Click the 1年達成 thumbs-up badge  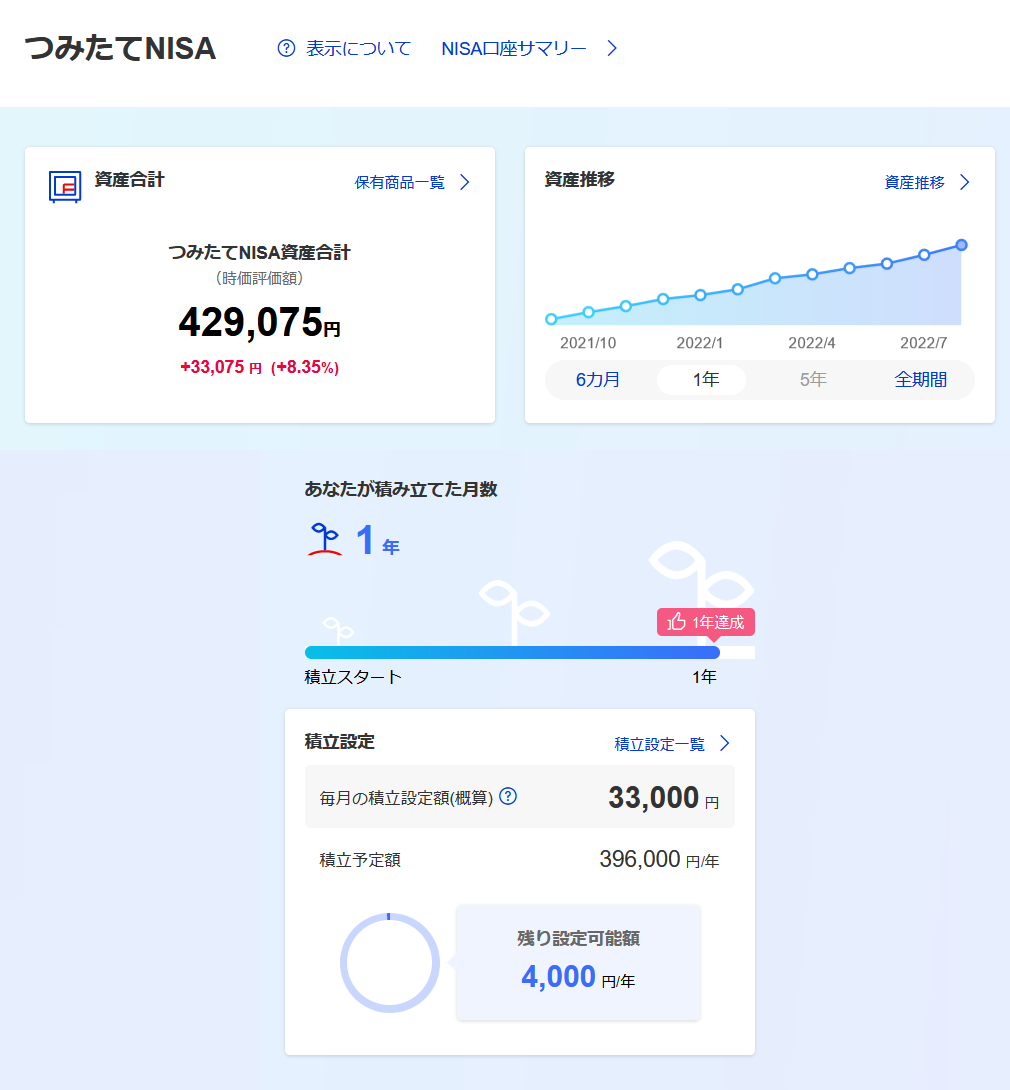[706, 622]
